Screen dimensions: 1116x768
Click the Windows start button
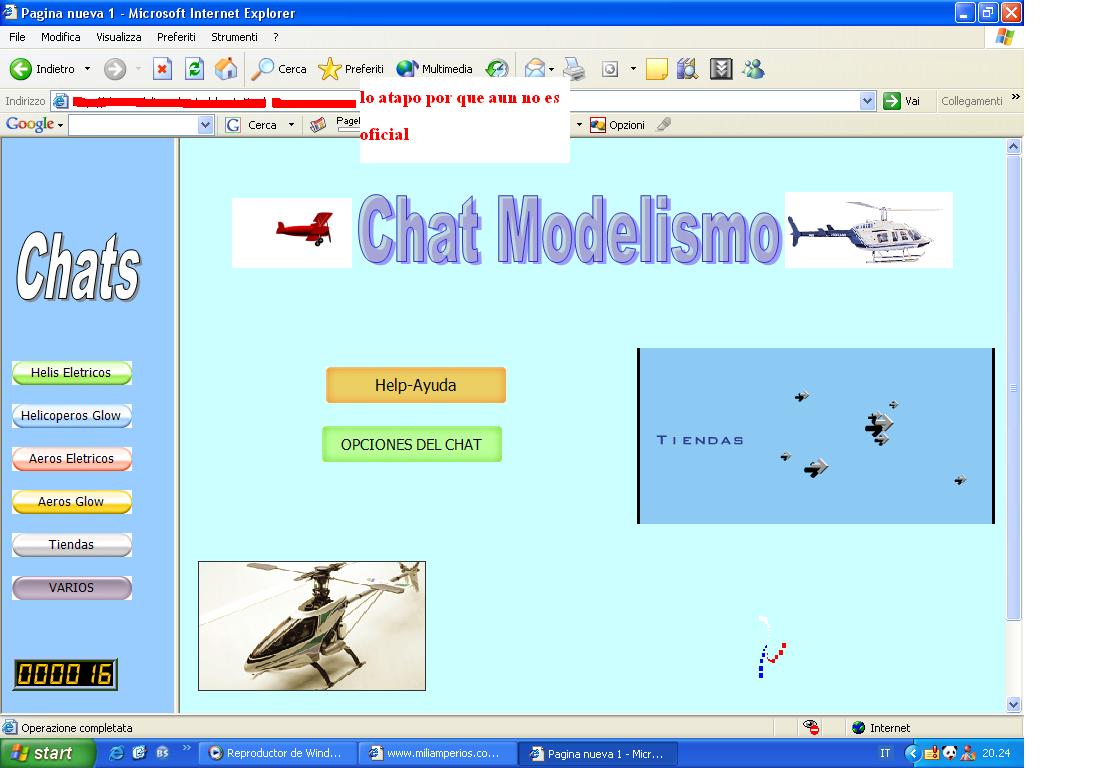pyautogui.click(x=48, y=753)
